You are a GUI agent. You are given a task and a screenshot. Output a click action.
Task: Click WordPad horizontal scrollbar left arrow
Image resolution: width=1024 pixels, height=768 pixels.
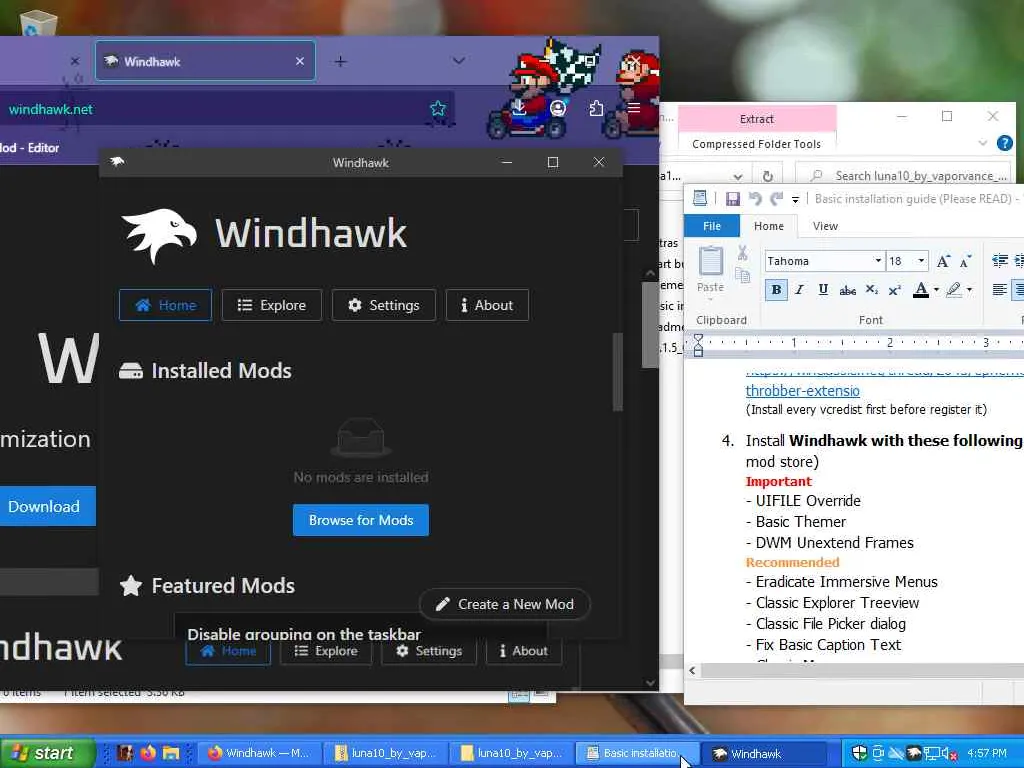point(692,671)
